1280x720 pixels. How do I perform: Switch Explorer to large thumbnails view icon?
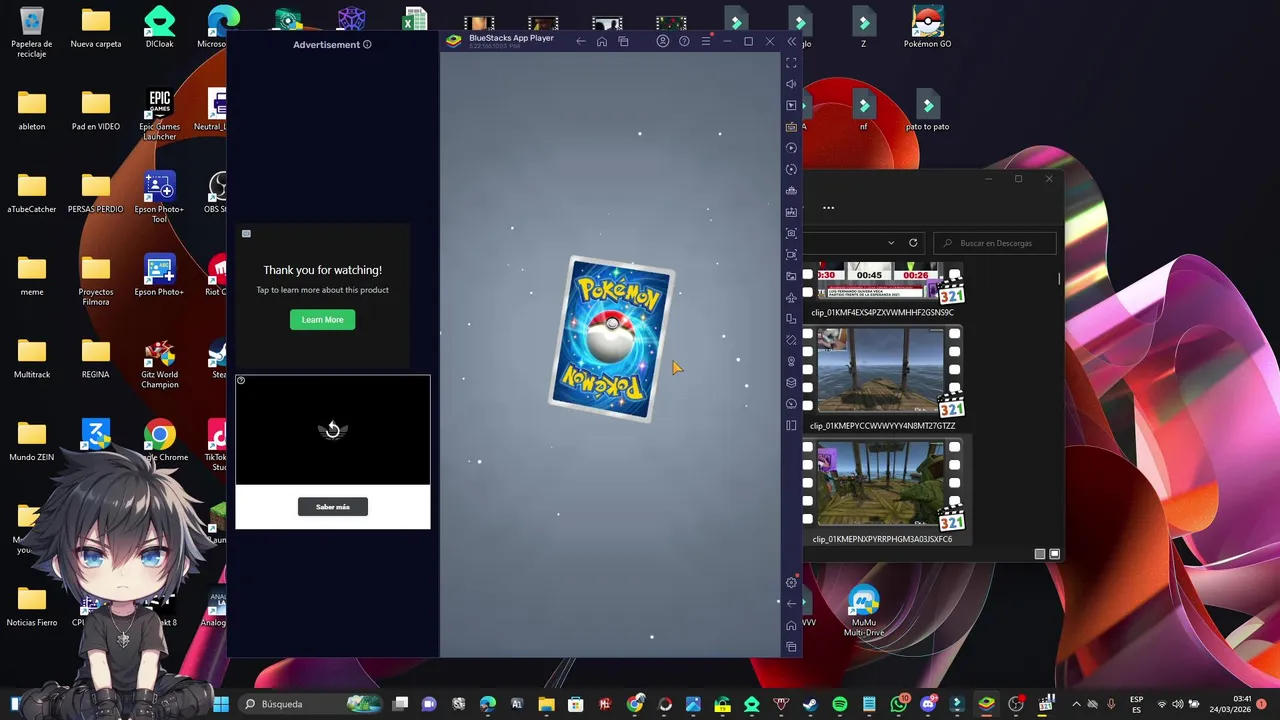[x=1054, y=554]
